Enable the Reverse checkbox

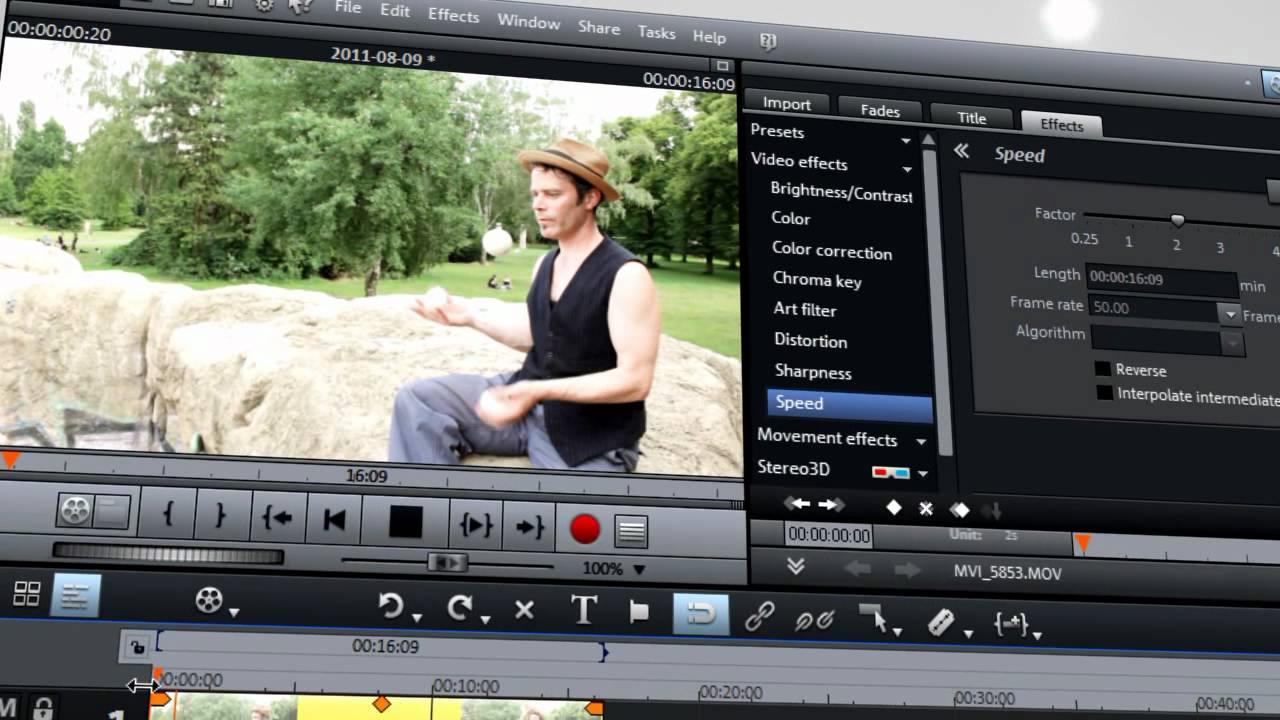click(1104, 369)
